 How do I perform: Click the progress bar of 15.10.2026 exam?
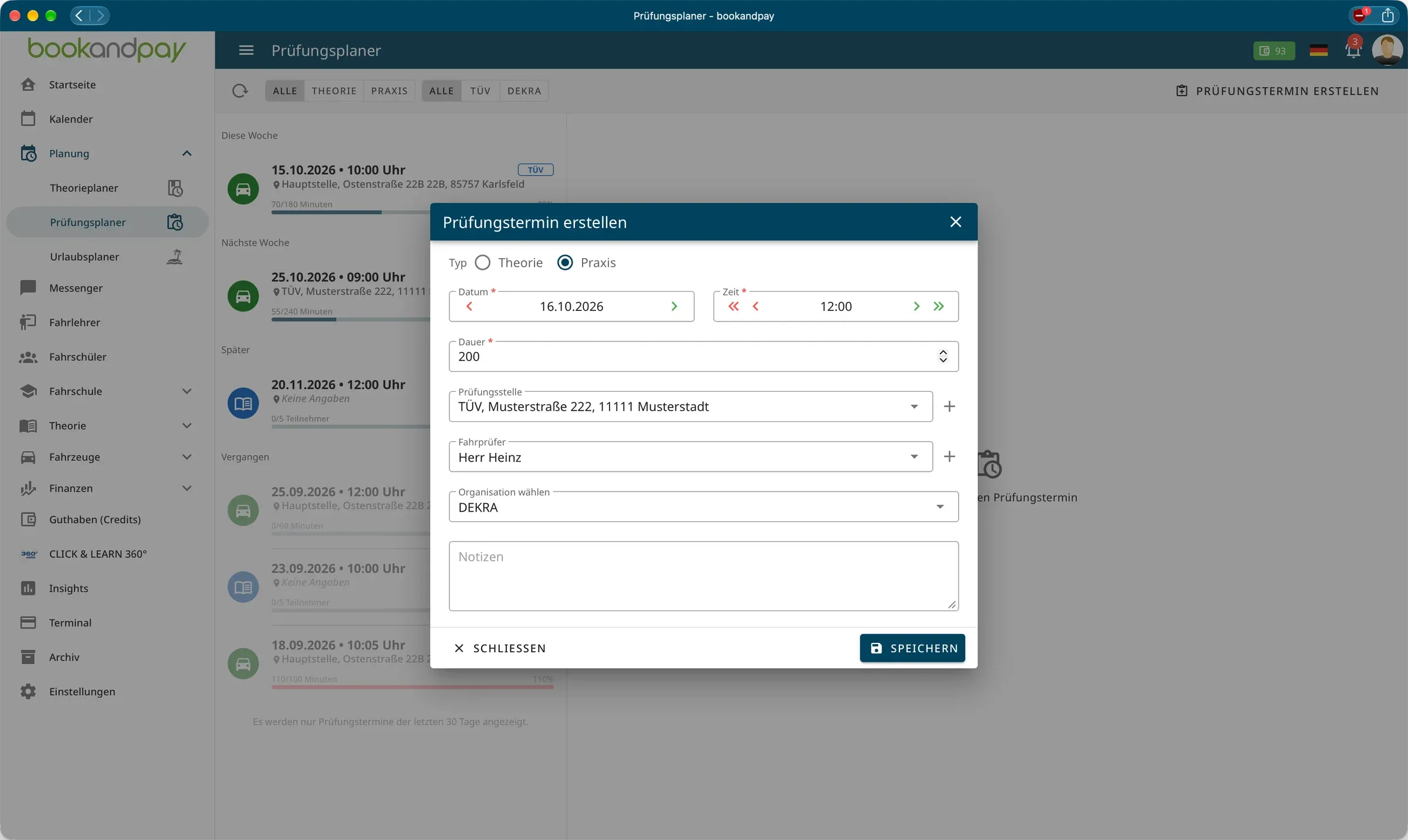[412, 212]
